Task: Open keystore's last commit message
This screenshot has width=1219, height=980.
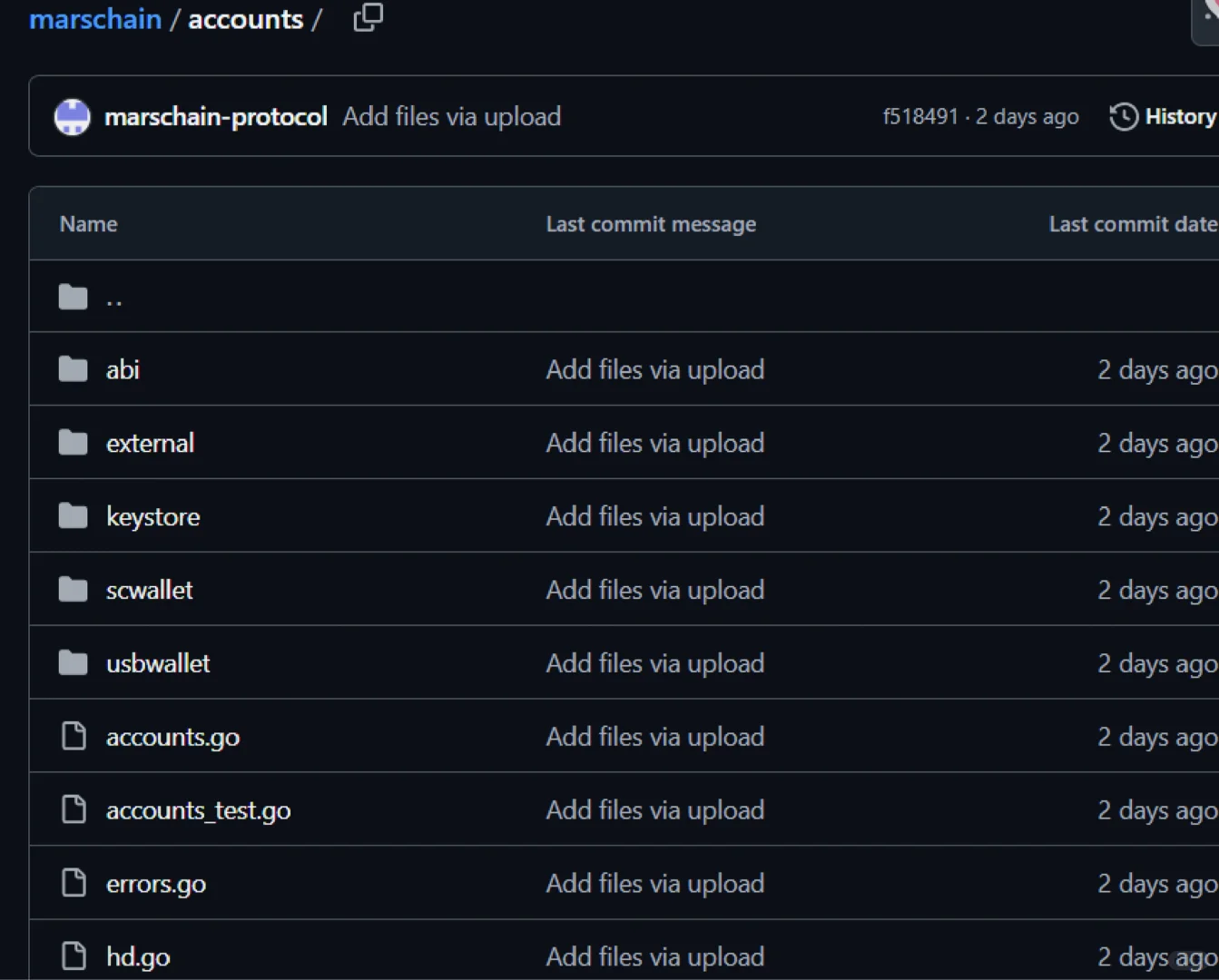Action: [654, 516]
